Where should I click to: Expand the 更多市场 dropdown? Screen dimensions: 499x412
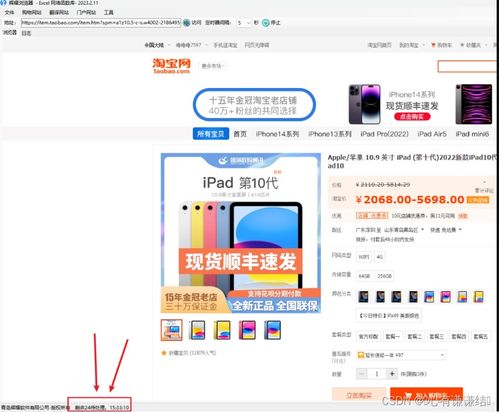pos(213,66)
